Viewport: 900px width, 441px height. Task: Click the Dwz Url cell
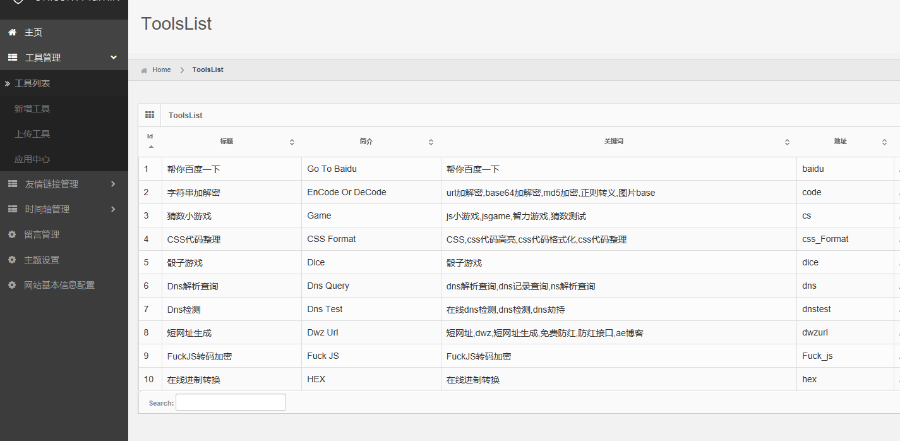click(371, 333)
